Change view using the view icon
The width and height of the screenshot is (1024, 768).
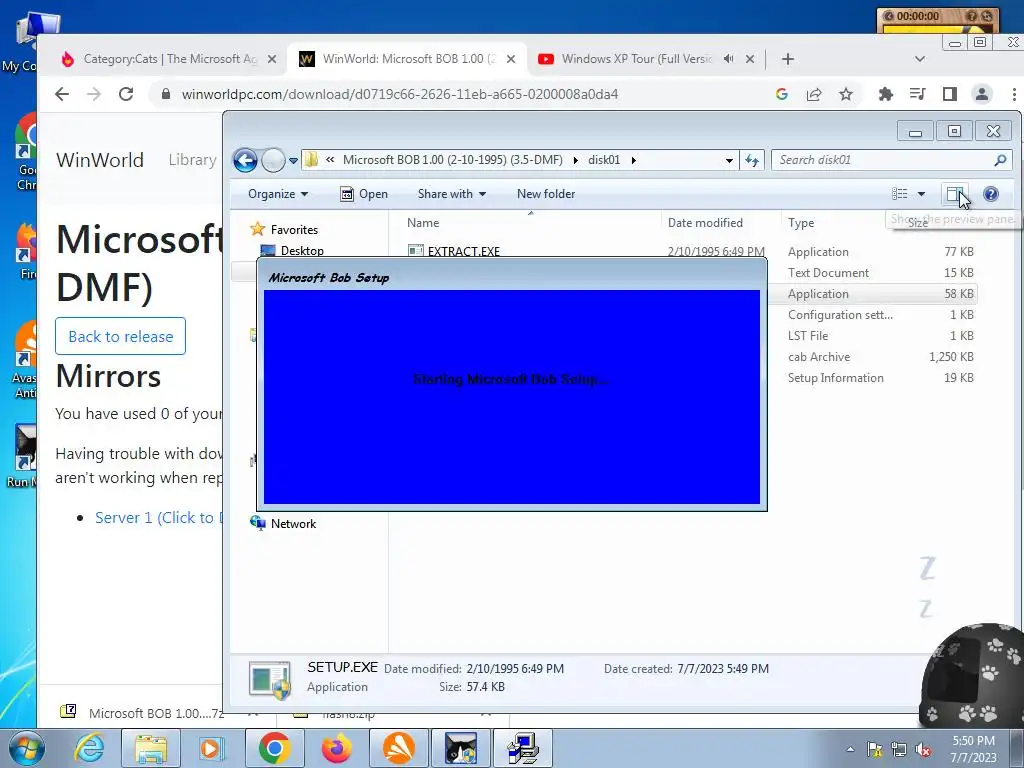point(900,194)
